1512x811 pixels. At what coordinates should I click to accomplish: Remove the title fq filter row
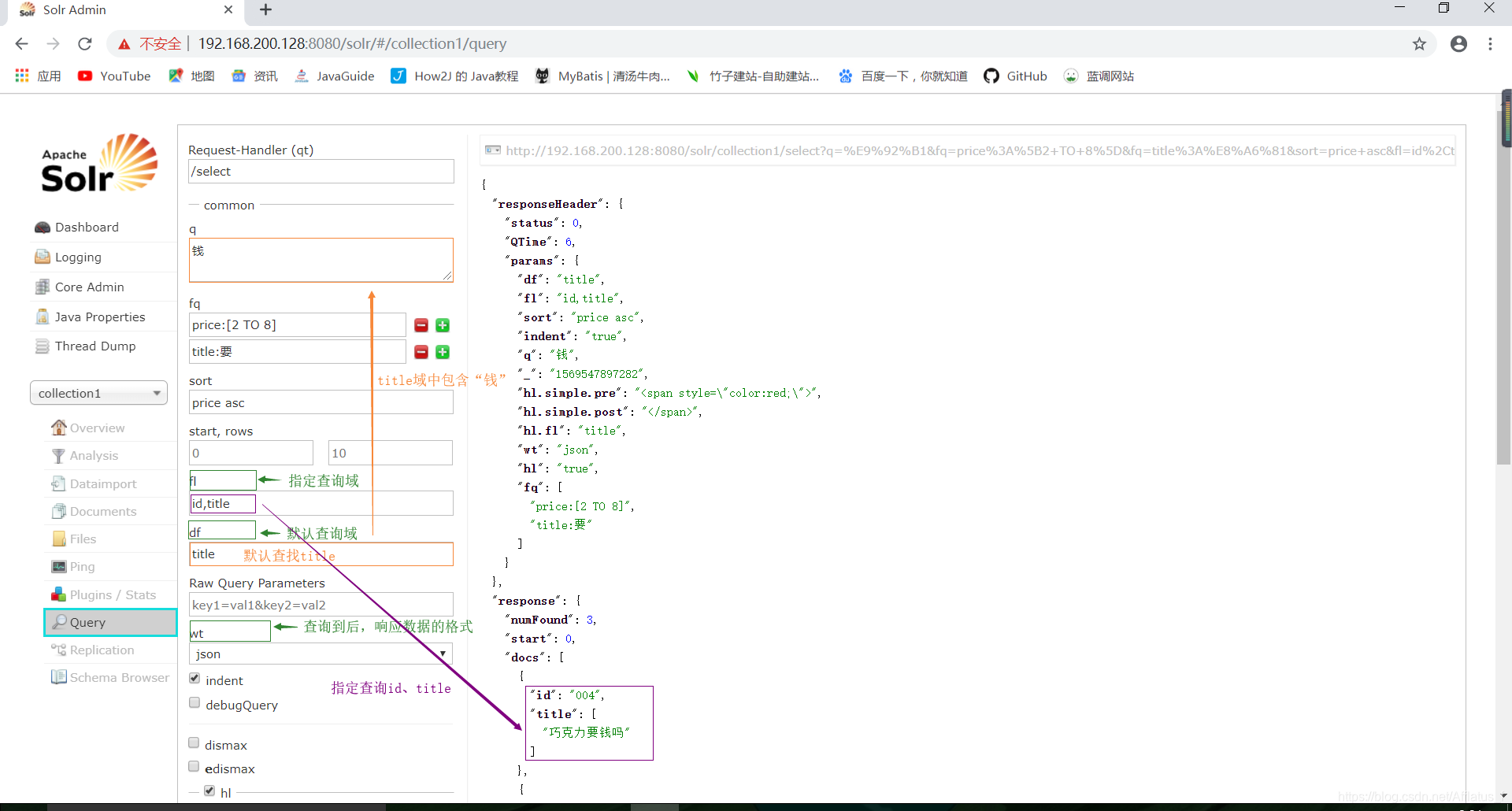tap(421, 352)
